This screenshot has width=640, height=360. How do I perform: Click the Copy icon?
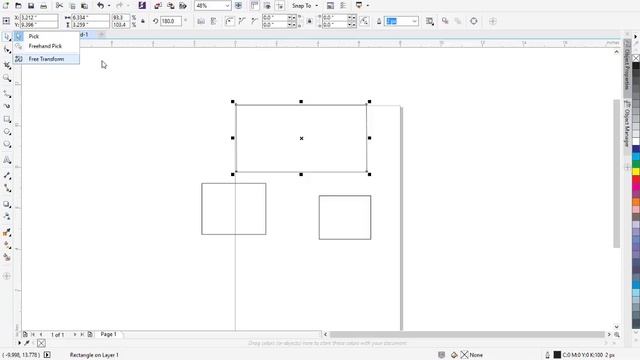[x=72, y=6]
